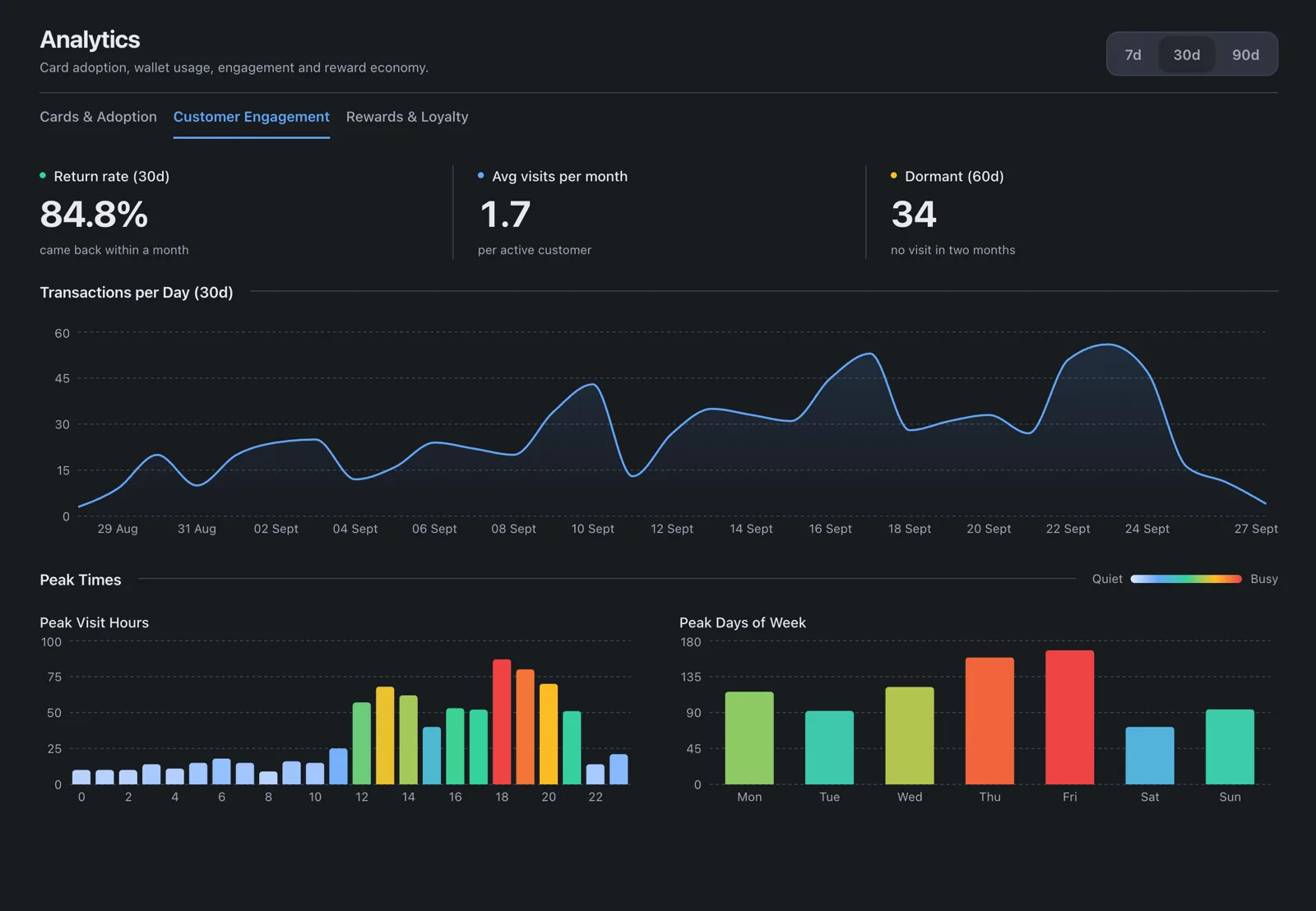Click the 'came back within a month' caption
This screenshot has width=1316, height=911.
[114, 250]
